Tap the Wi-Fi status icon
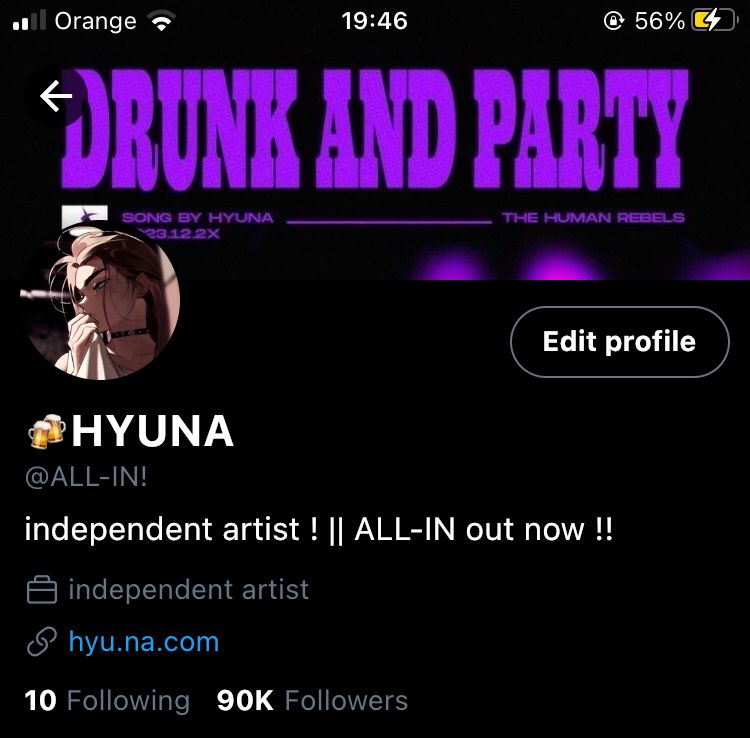The image size is (750, 738). [x=161, y=21]
